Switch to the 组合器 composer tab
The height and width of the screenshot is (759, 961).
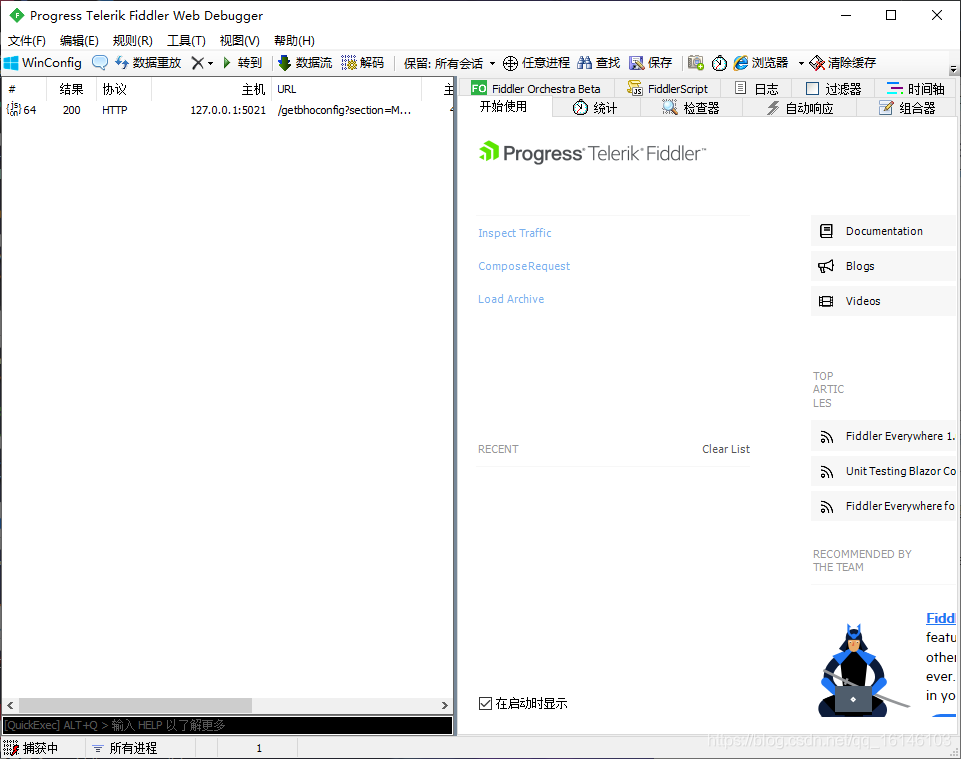(907, 108)
